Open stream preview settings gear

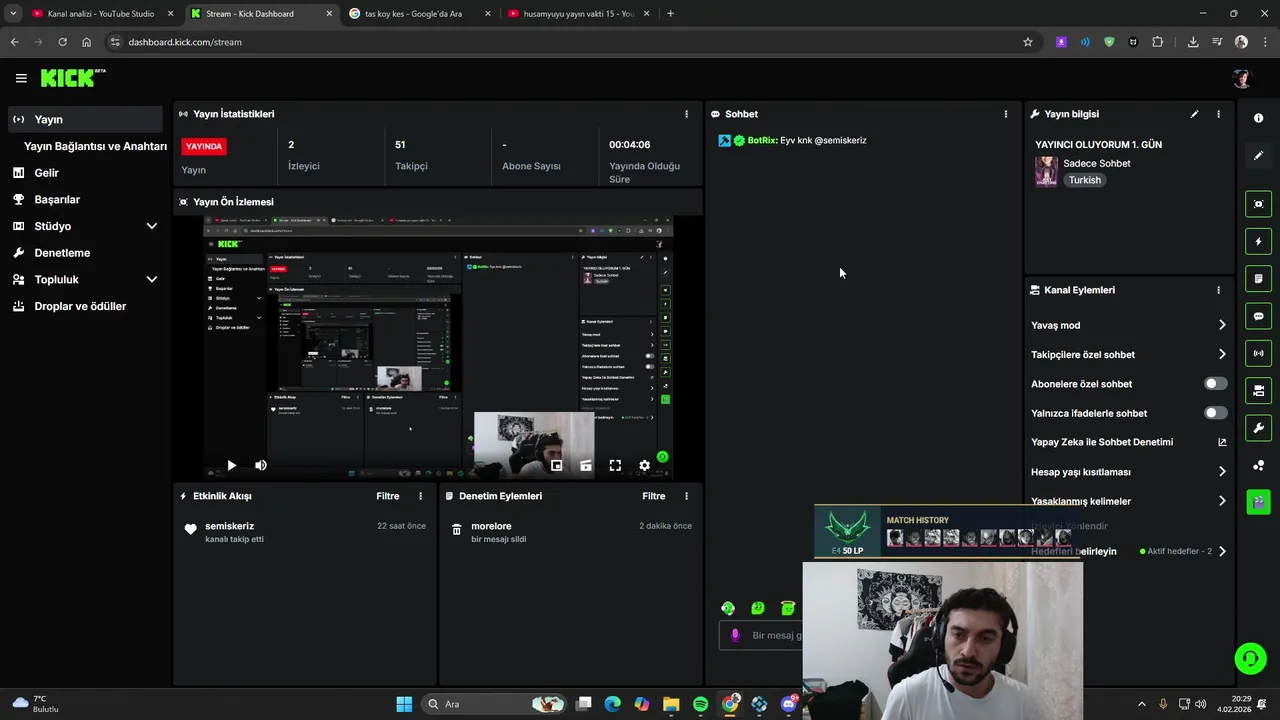point(644,465)
